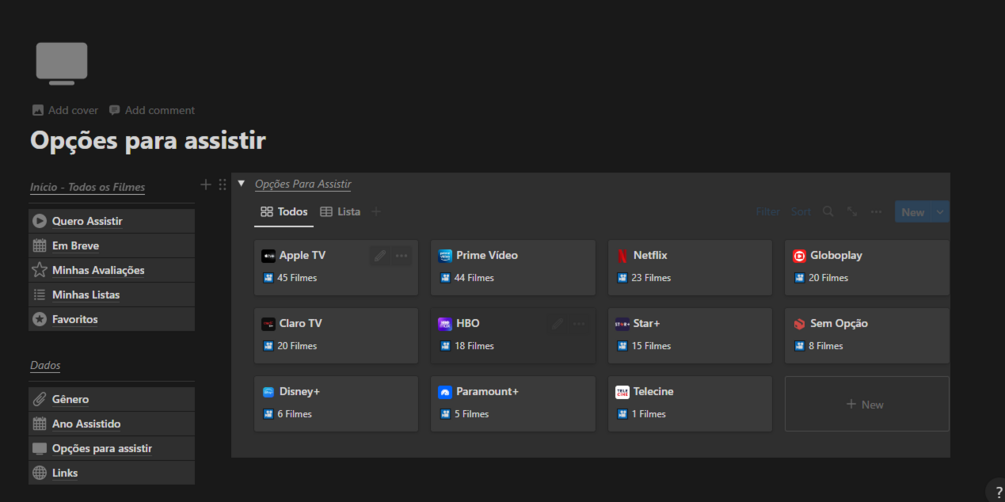Open the Apple TV card

(x=336, y=267)
